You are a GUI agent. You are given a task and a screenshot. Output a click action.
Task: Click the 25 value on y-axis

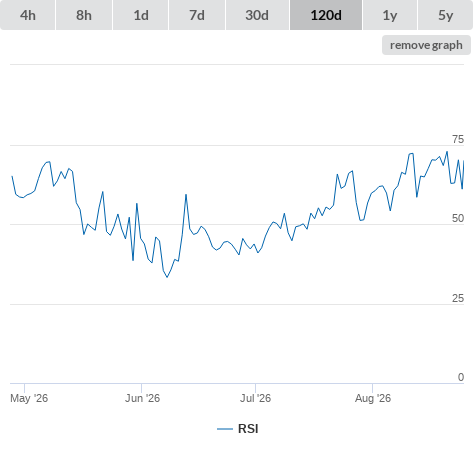coord(458,298)
